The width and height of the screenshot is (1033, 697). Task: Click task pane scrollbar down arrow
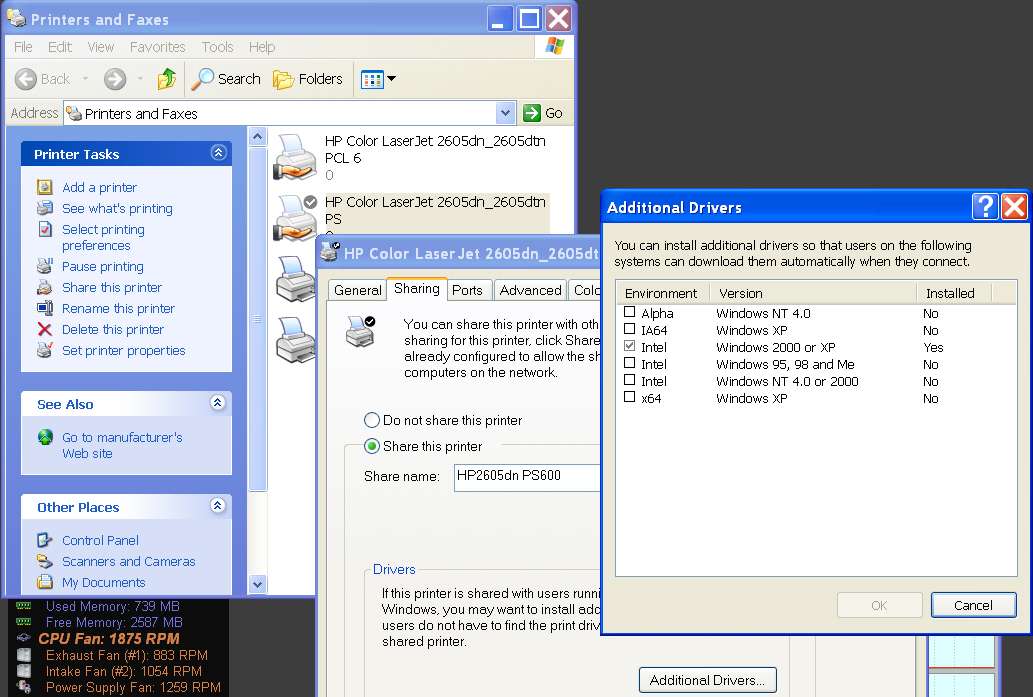[x=258, y=584]
